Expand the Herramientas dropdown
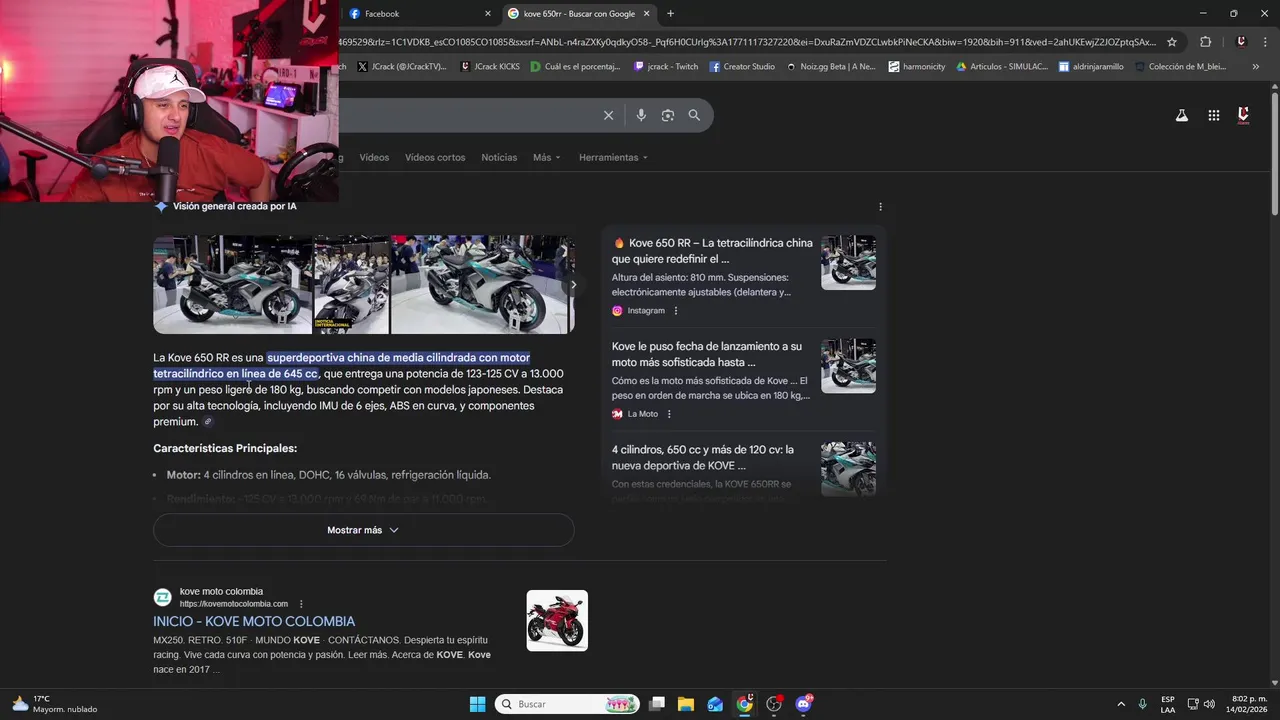Viewport: 1280px width, 720px height. (613, 157)
